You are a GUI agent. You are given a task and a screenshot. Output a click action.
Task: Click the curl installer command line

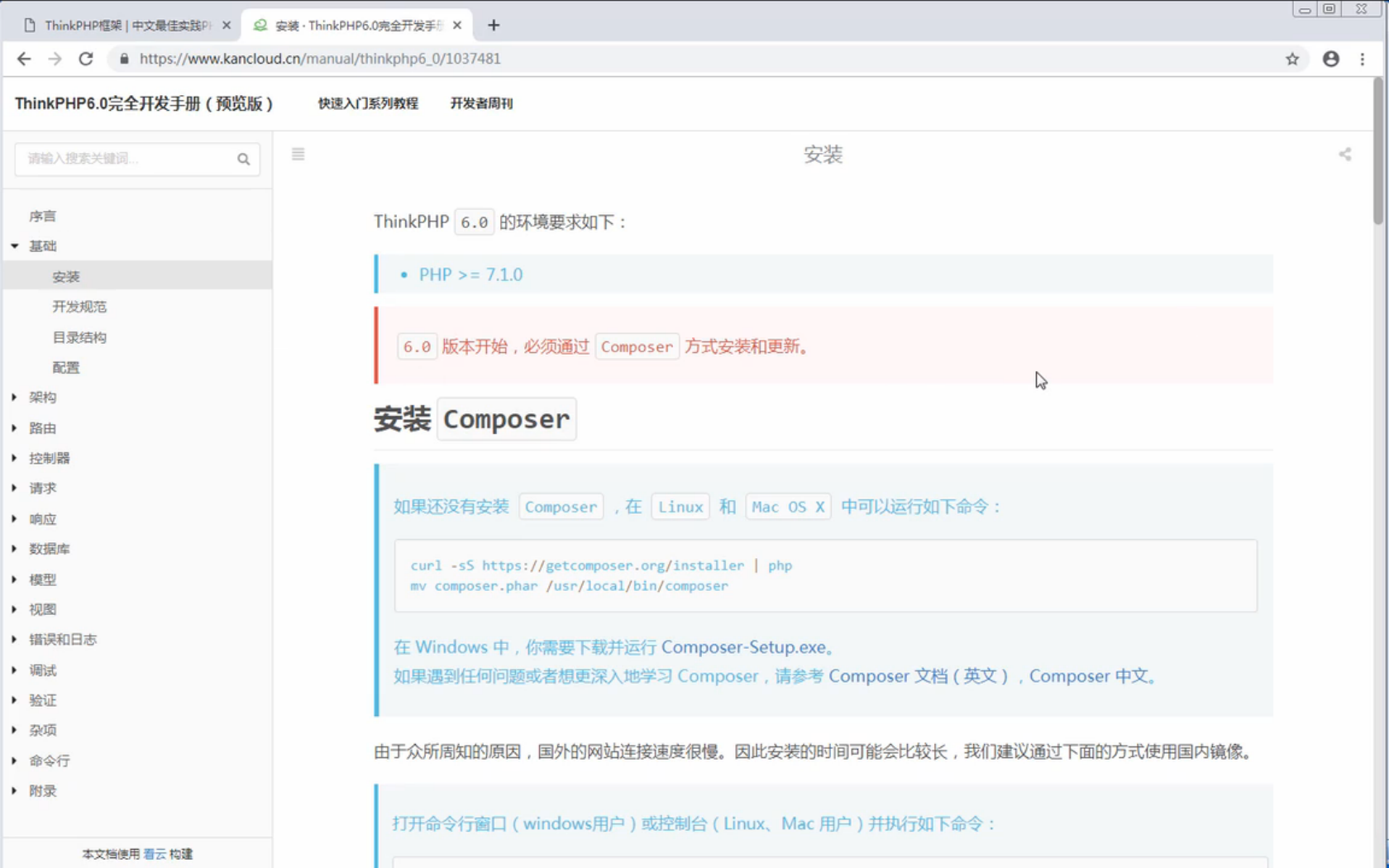pyautogui.click(x=601, y=565)
